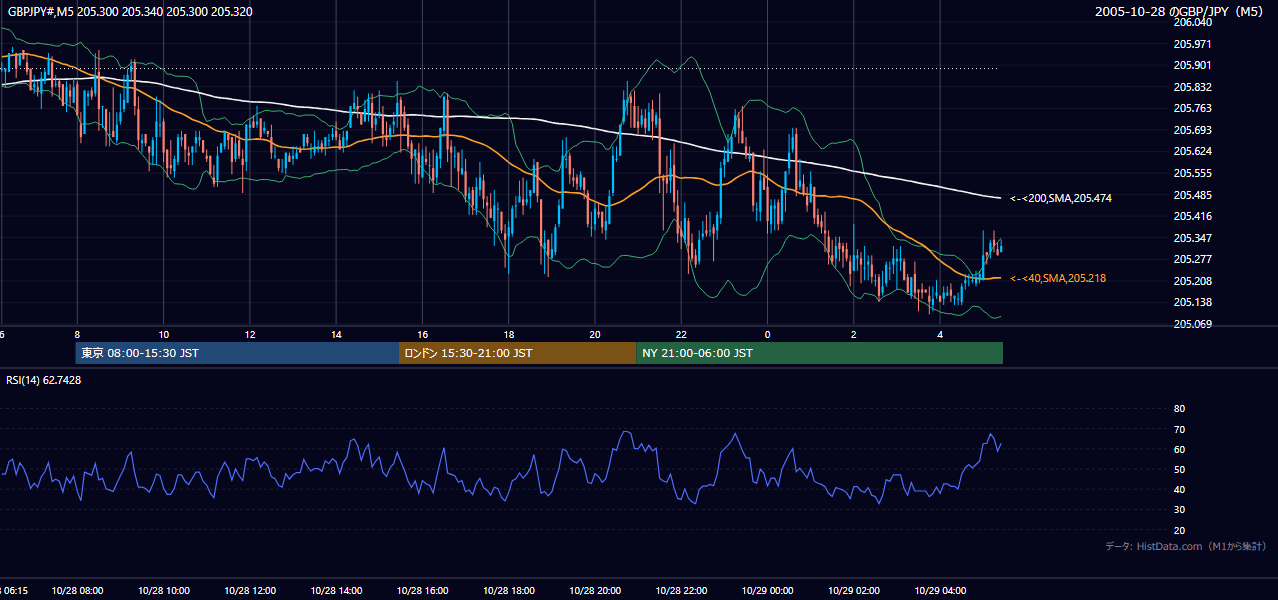Click the GBPJPY#,M5 header text

coord(128,12)
